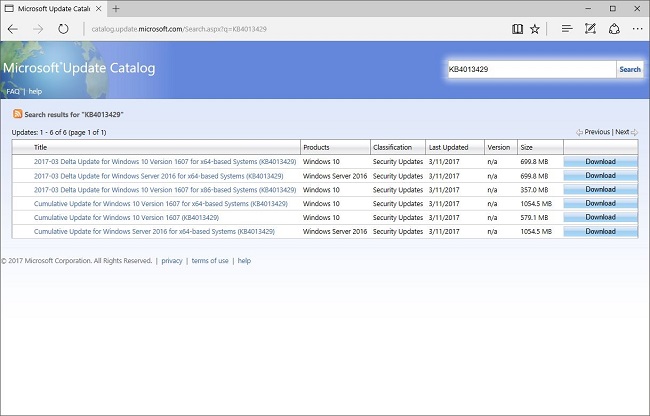Refresh the page with reload icon
Screen dimensions: 650x416
pyautogui.click(x=63, y=29)
